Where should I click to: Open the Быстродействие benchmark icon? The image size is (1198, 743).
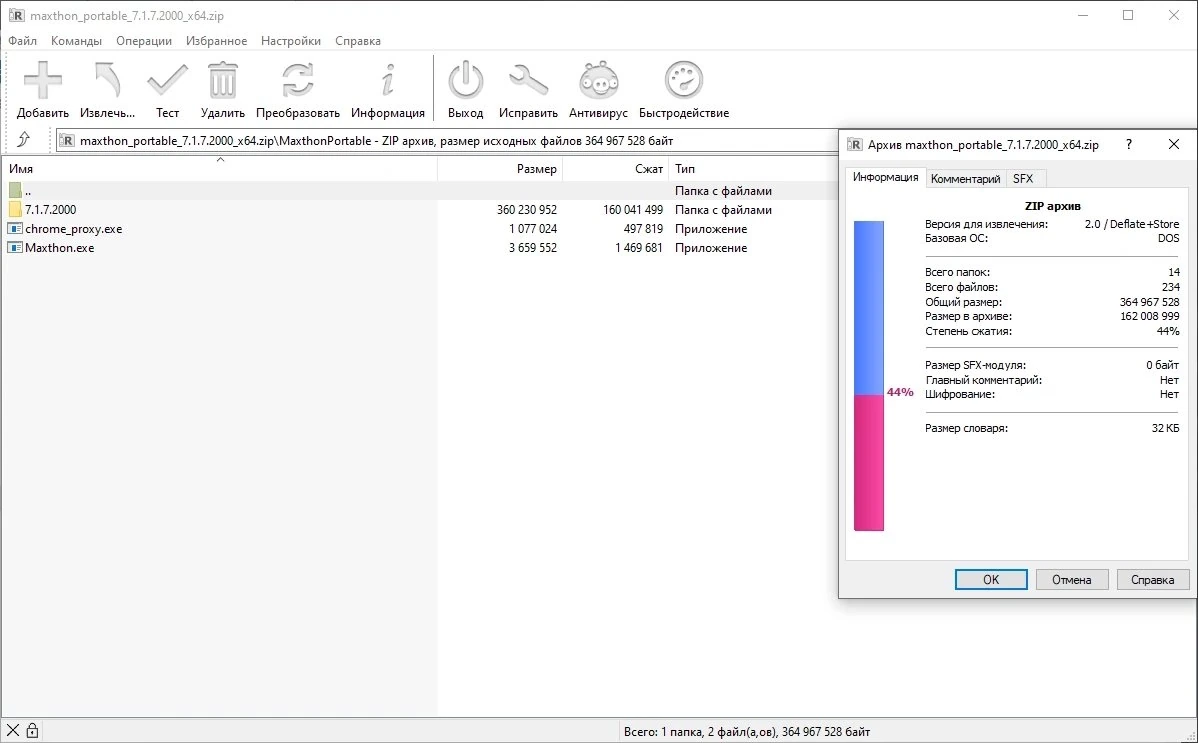pyautogui.click(x=684, y=80)
